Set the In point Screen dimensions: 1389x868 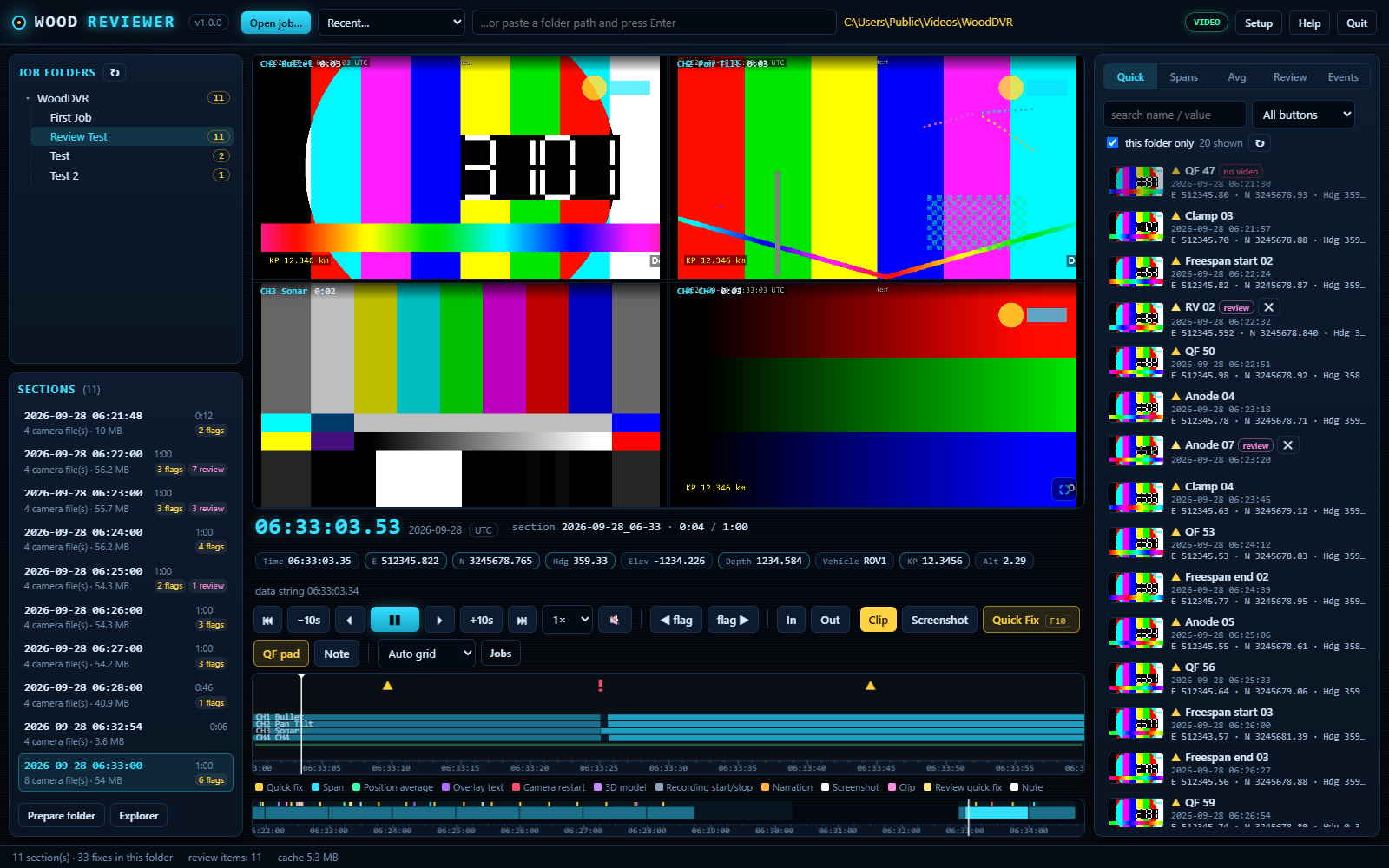coord(791,620)
